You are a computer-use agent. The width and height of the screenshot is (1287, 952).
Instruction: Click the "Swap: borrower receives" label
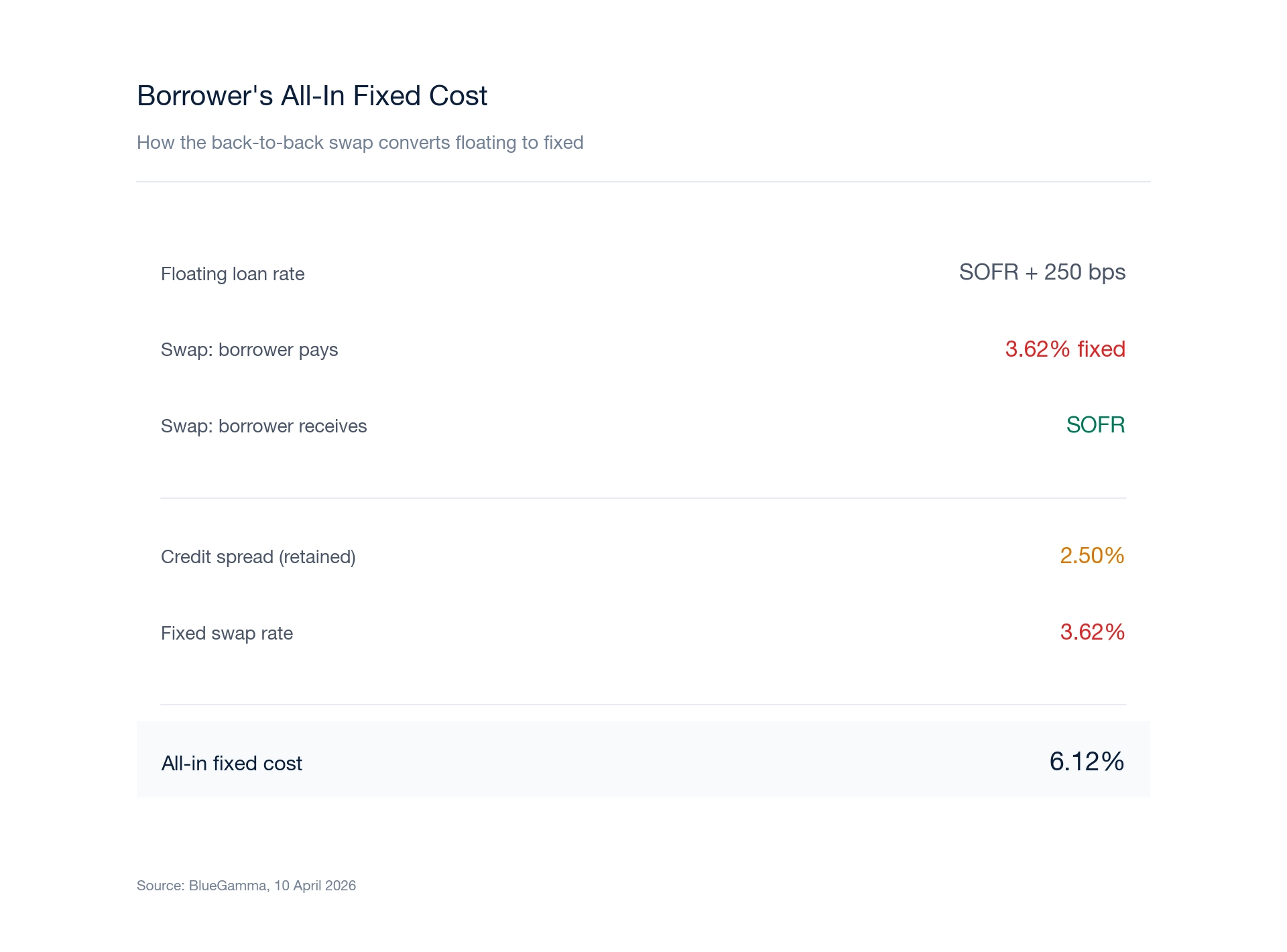tap(263, 426)
